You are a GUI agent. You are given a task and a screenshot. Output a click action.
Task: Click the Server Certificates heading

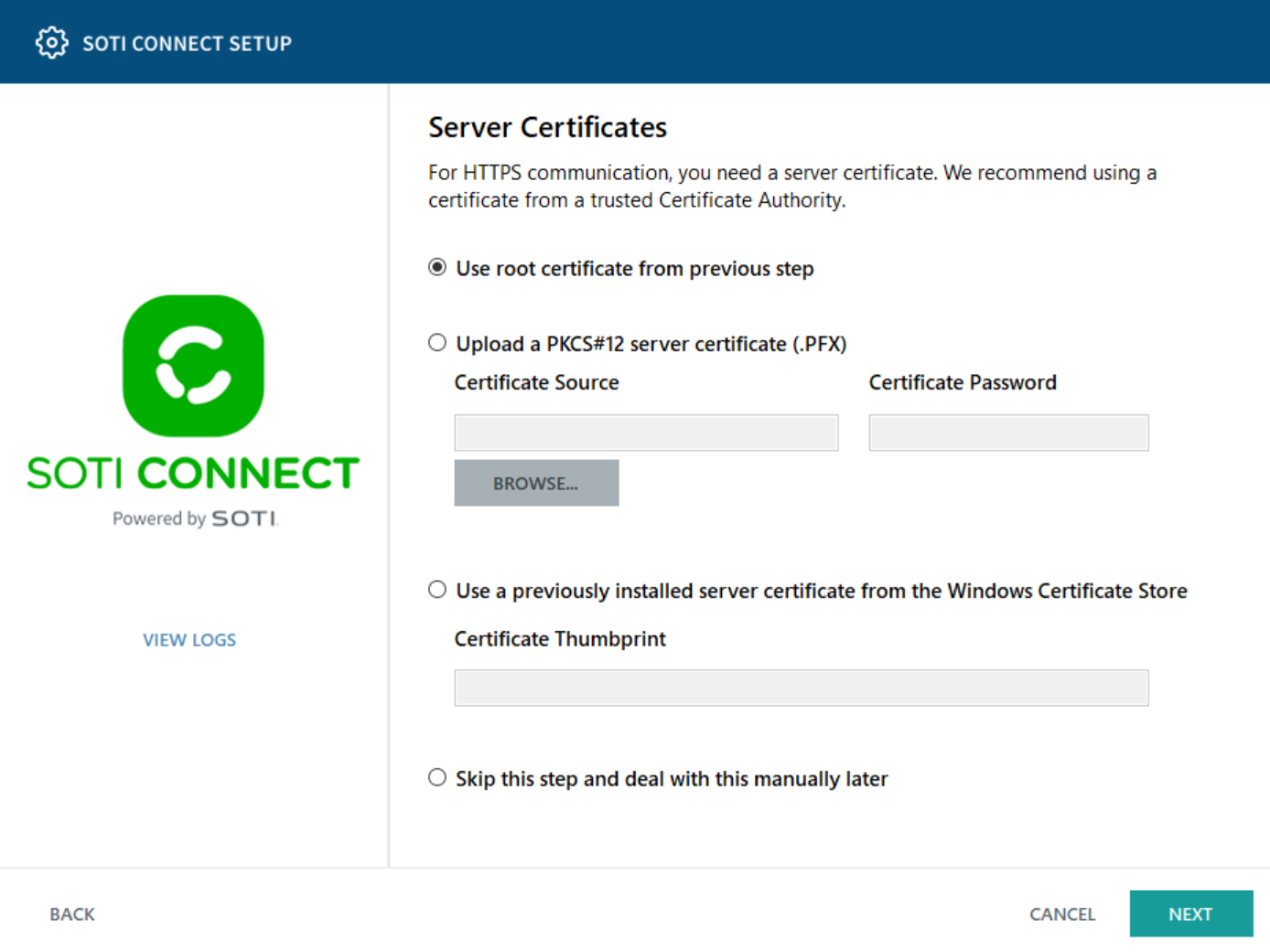pos(548,127)
